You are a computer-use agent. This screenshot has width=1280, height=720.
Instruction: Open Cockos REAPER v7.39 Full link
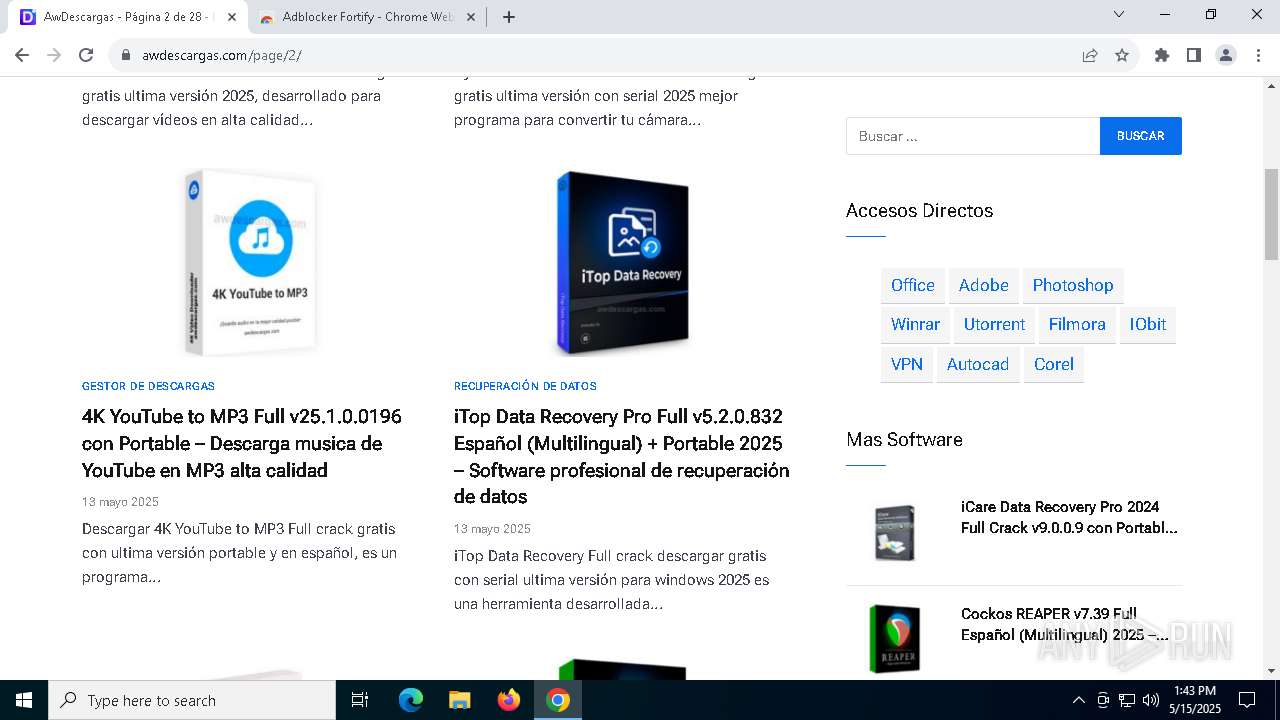(x=1065, y=624)
